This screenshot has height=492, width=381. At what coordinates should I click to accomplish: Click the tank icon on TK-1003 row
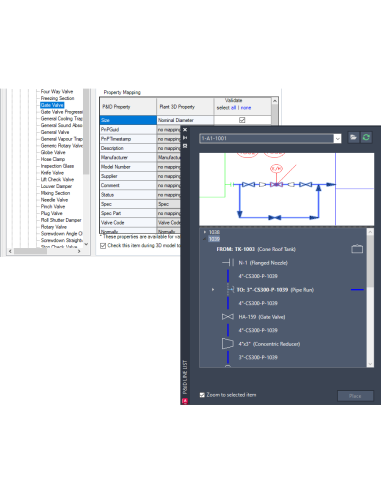click(x=357, y=249)
